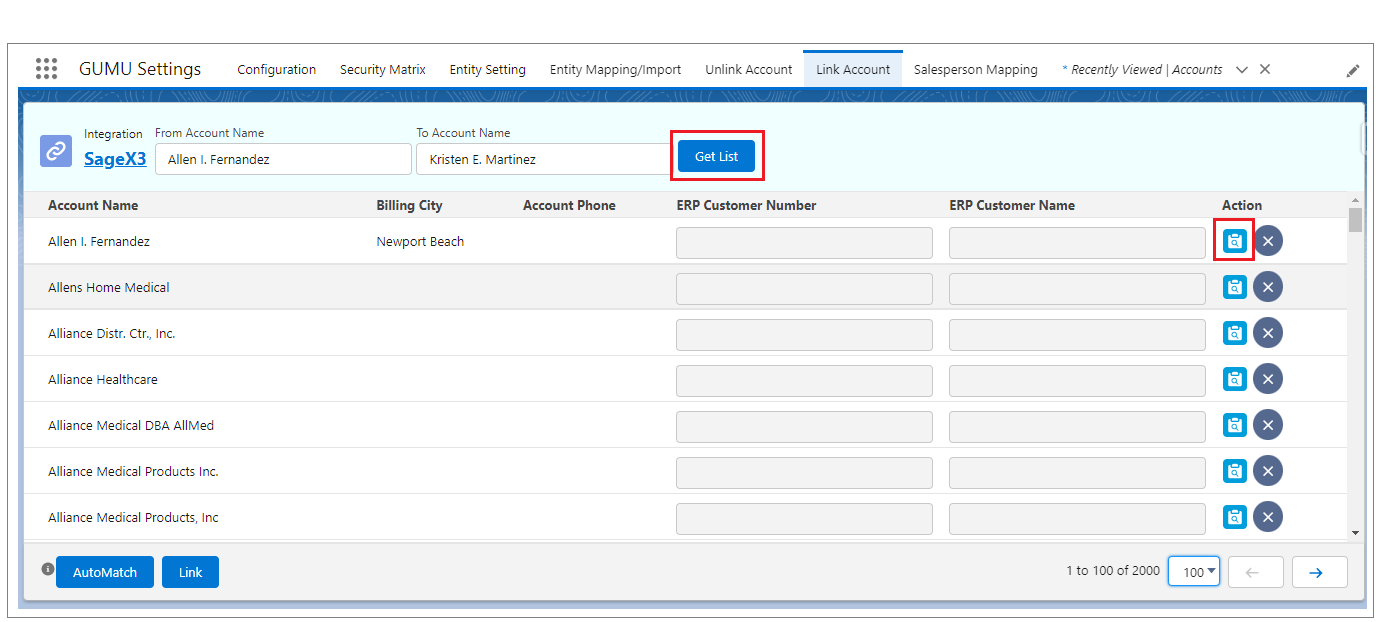1376x622 pixels.
Task: Switch to the Security Matrix tab
Action: click(383, 69)
